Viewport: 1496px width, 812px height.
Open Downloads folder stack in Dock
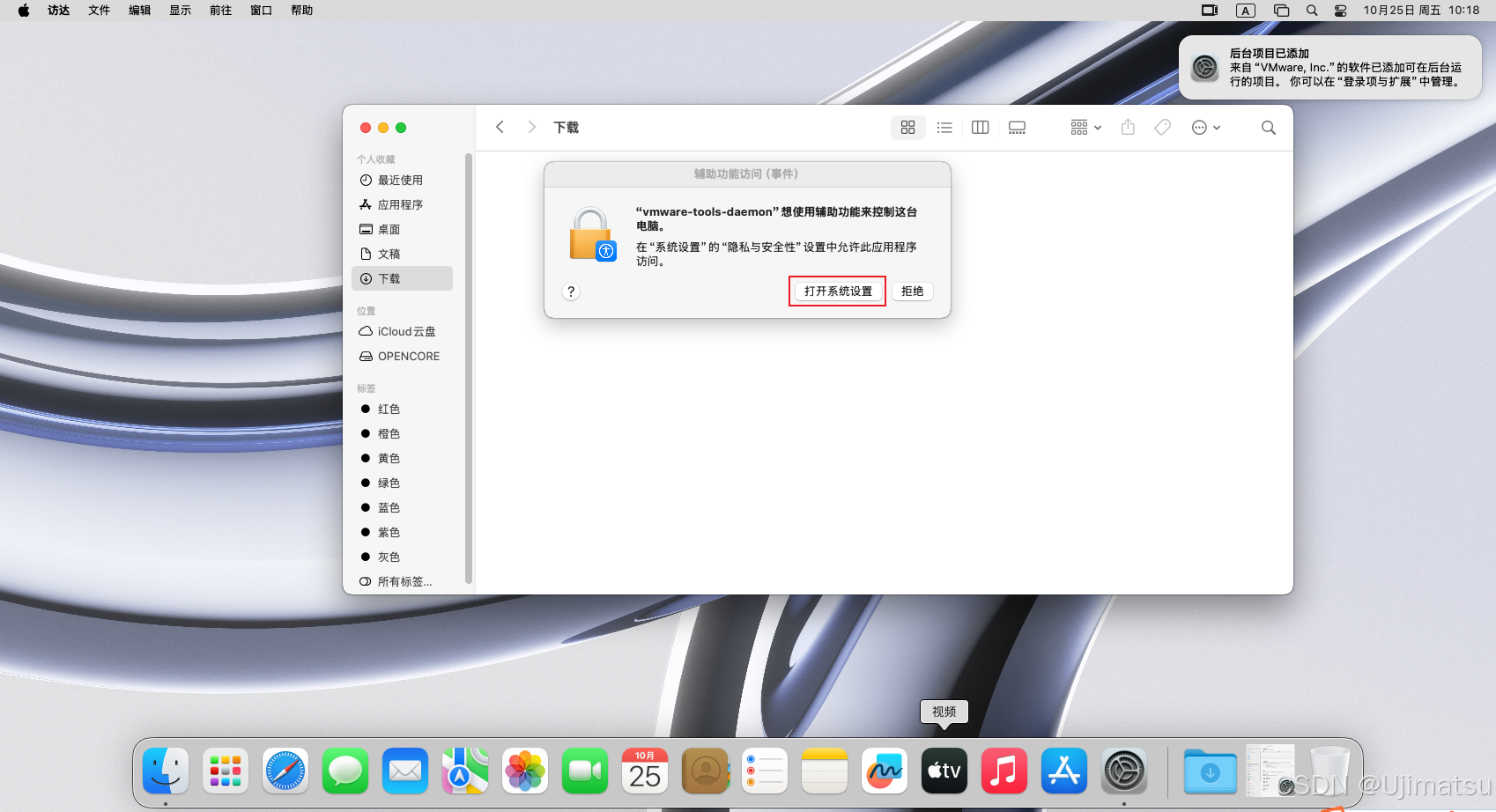point(1211,771)
